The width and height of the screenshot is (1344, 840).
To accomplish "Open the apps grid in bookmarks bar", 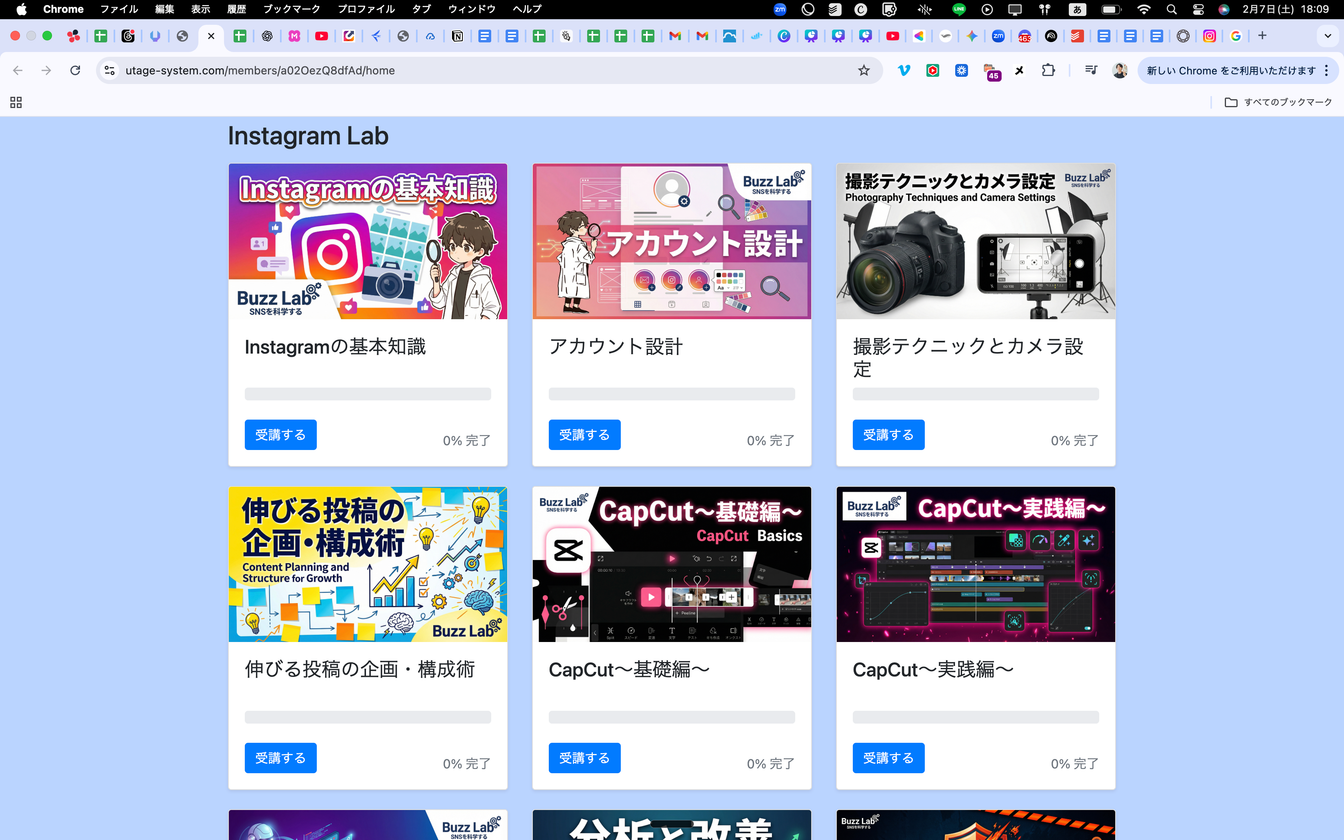I will (x=15, y=102).
